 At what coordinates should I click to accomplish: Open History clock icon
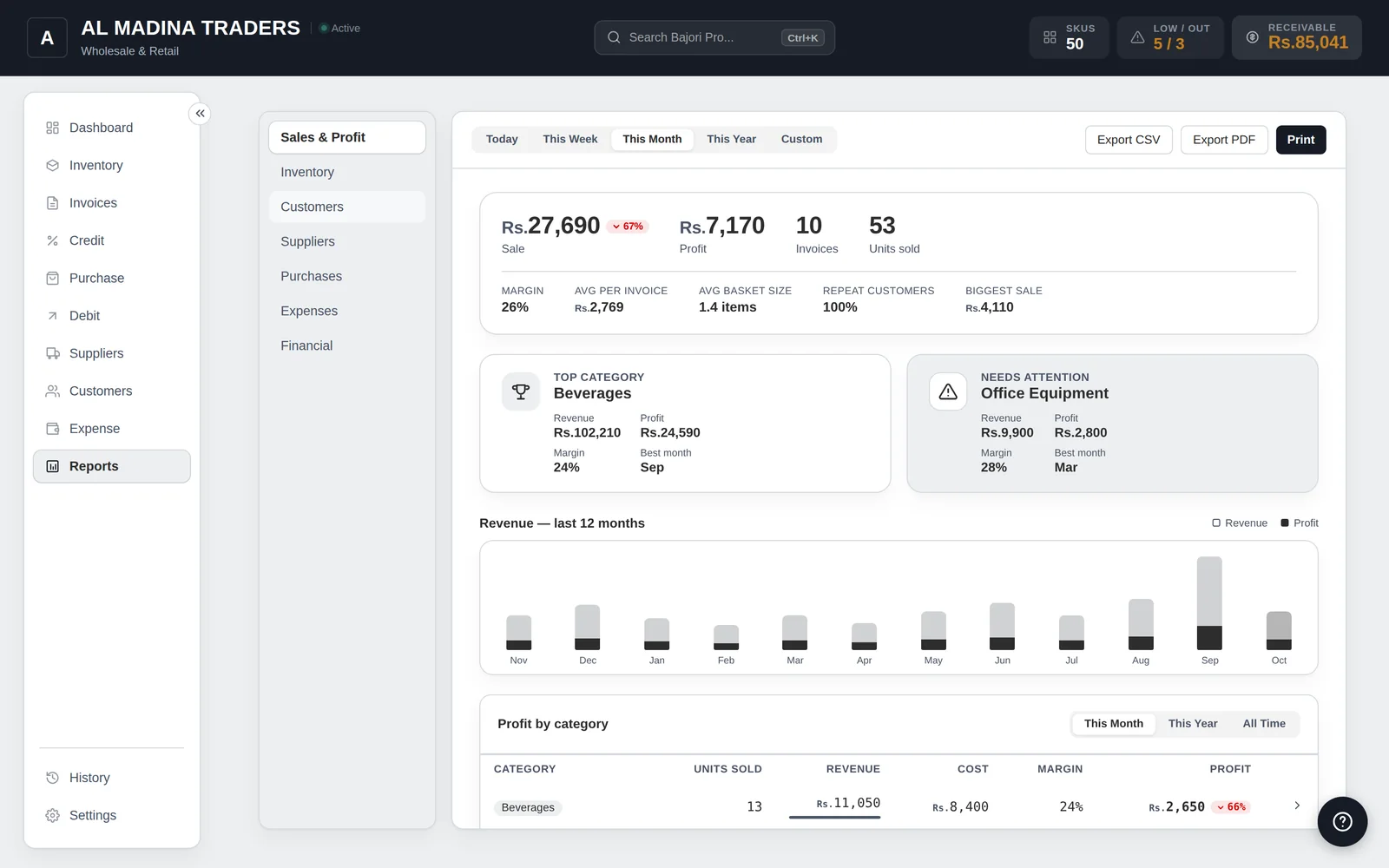(52, 778)
